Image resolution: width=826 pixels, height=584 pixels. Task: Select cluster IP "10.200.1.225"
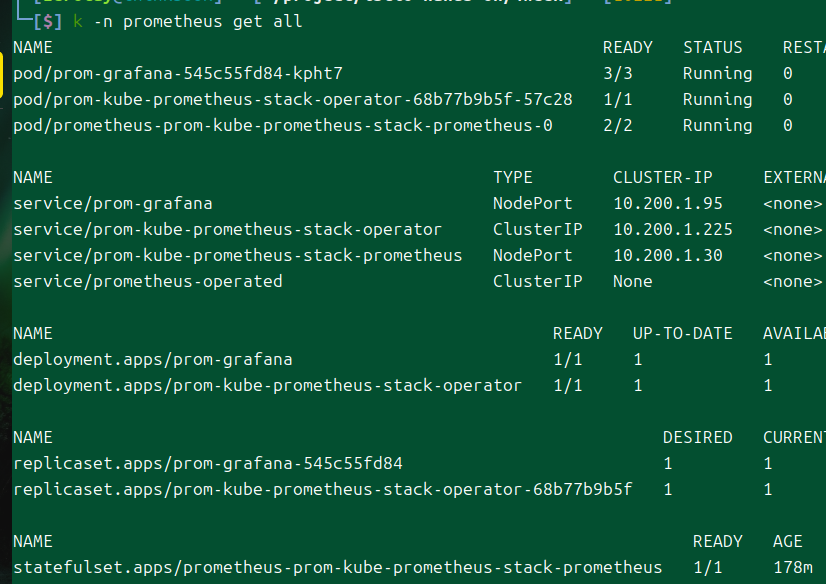[x=673, y=229]
